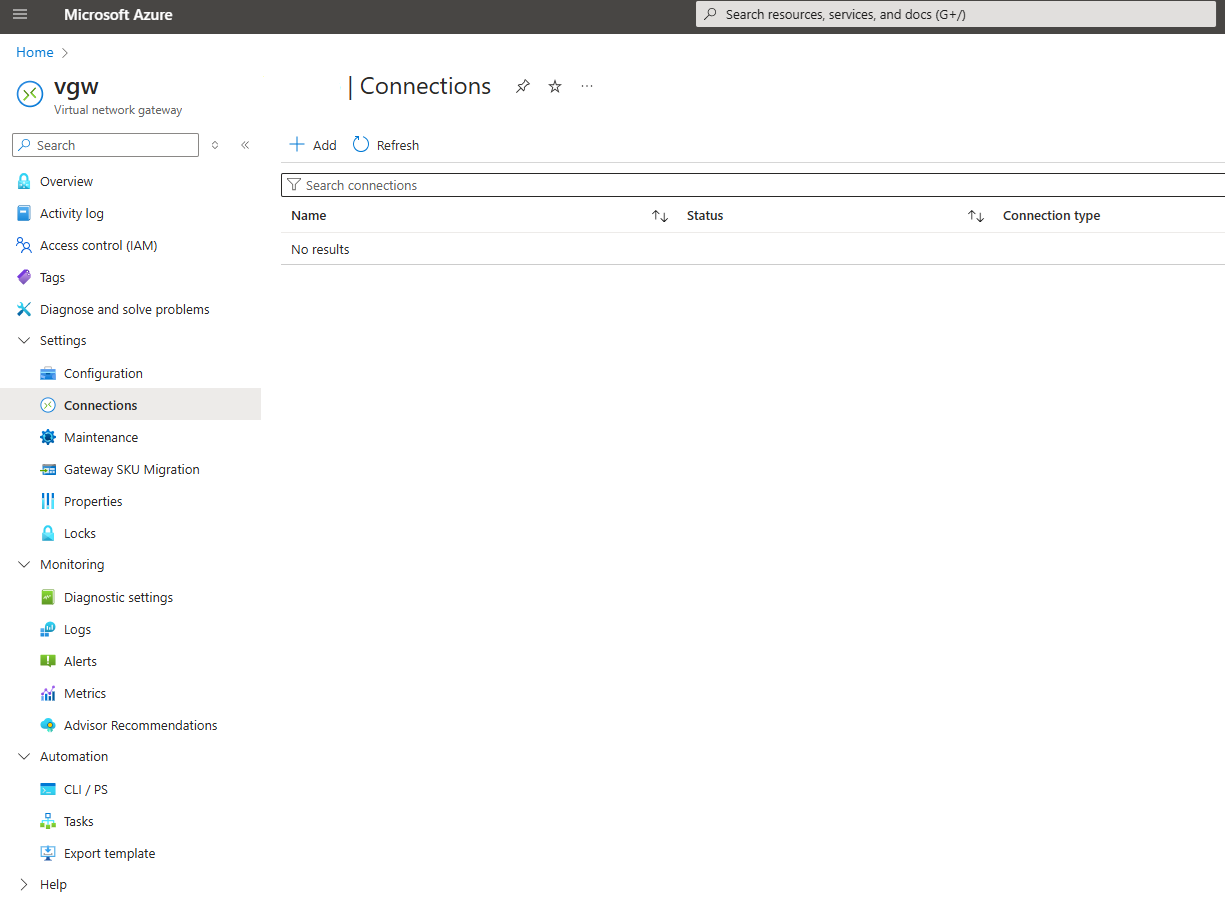Open the Azure portal hamburger menu
Viewport: 1225px width, 916px height.
pos(20,15)
